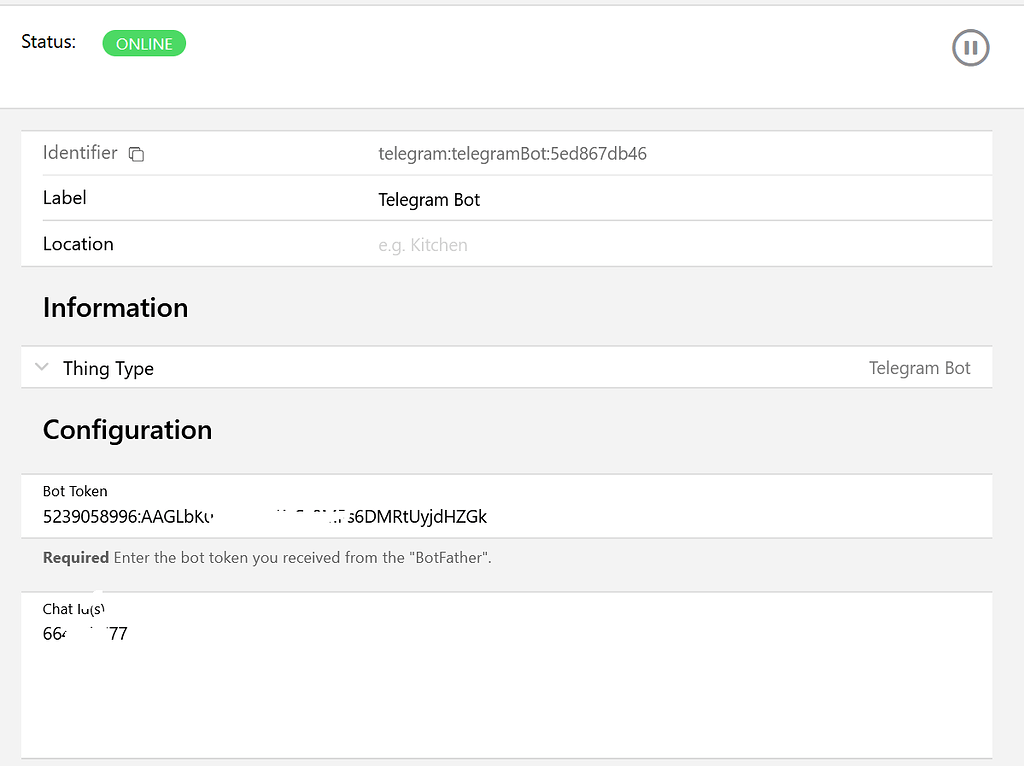The image size is (1024, 766).
Task: Click the Required hint under Bot Token
Action: (75, 557)
